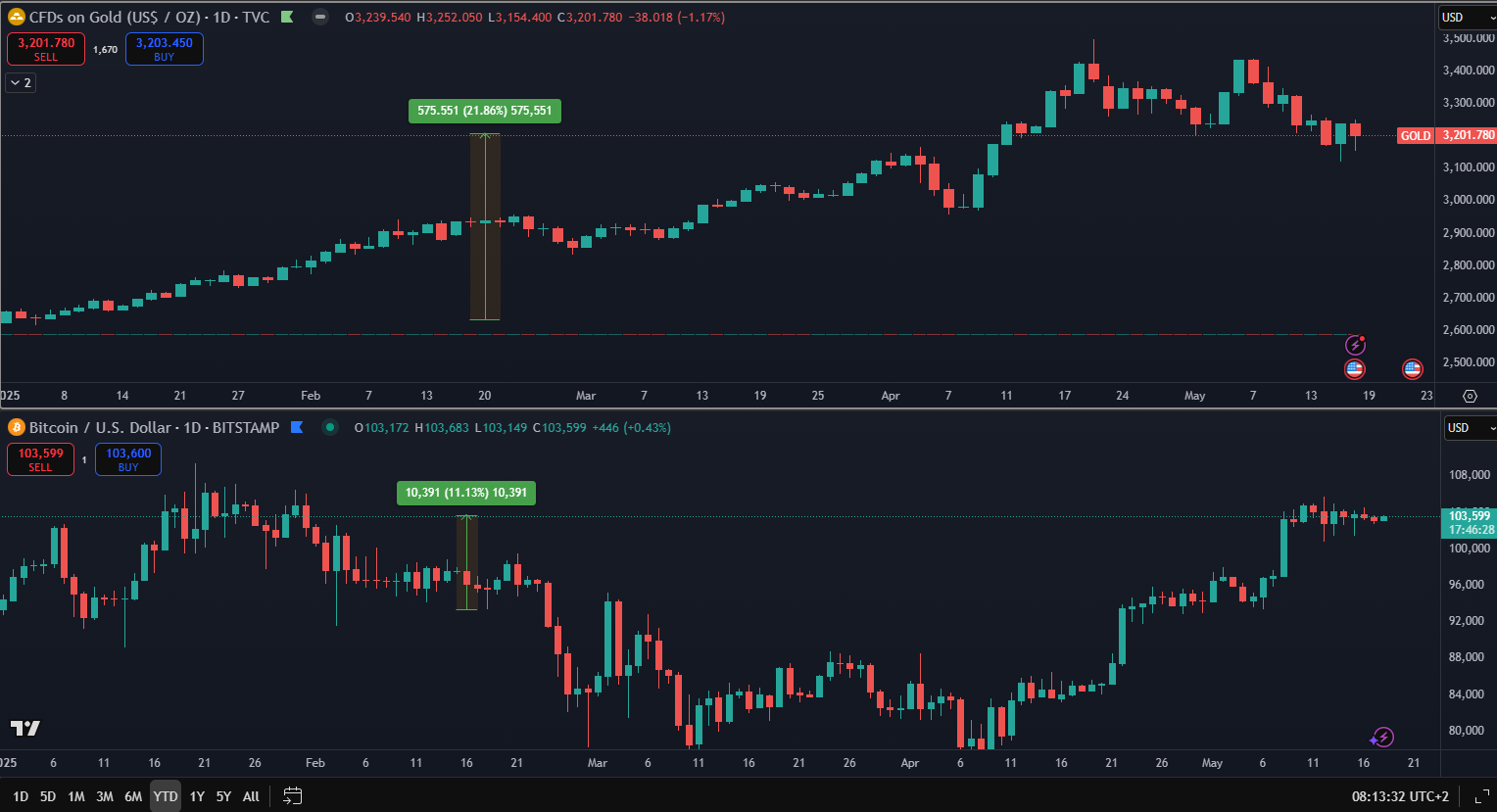The width and height of the screenshot is (1497, 812).
Task: Click the green market status dot on Bitcoin chart
Action: tap(330, 427)
